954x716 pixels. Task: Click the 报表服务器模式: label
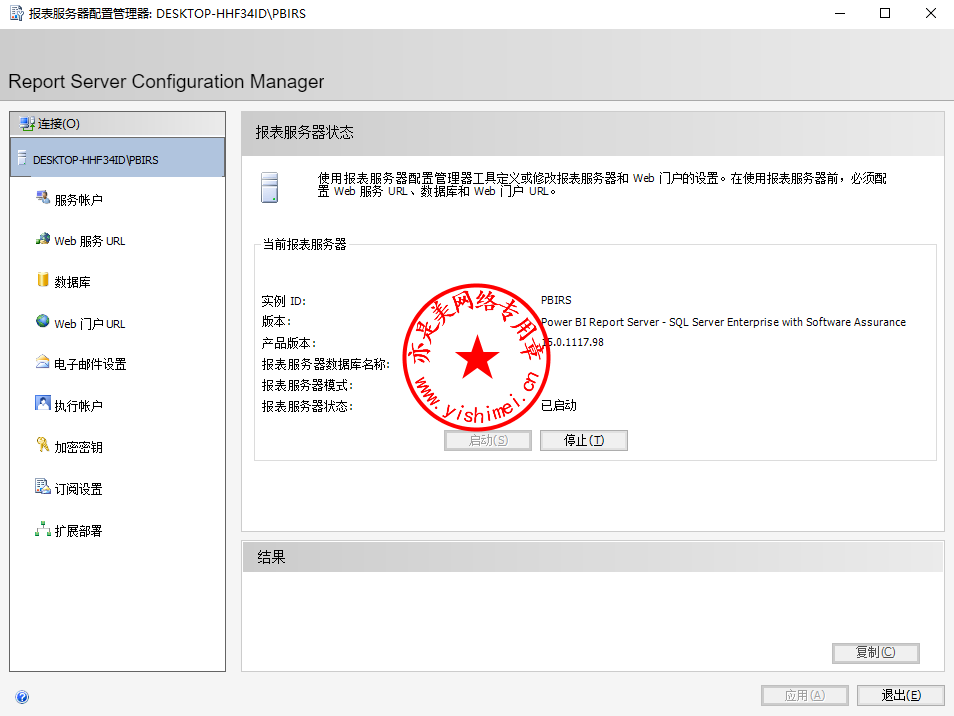click(307, 386)
